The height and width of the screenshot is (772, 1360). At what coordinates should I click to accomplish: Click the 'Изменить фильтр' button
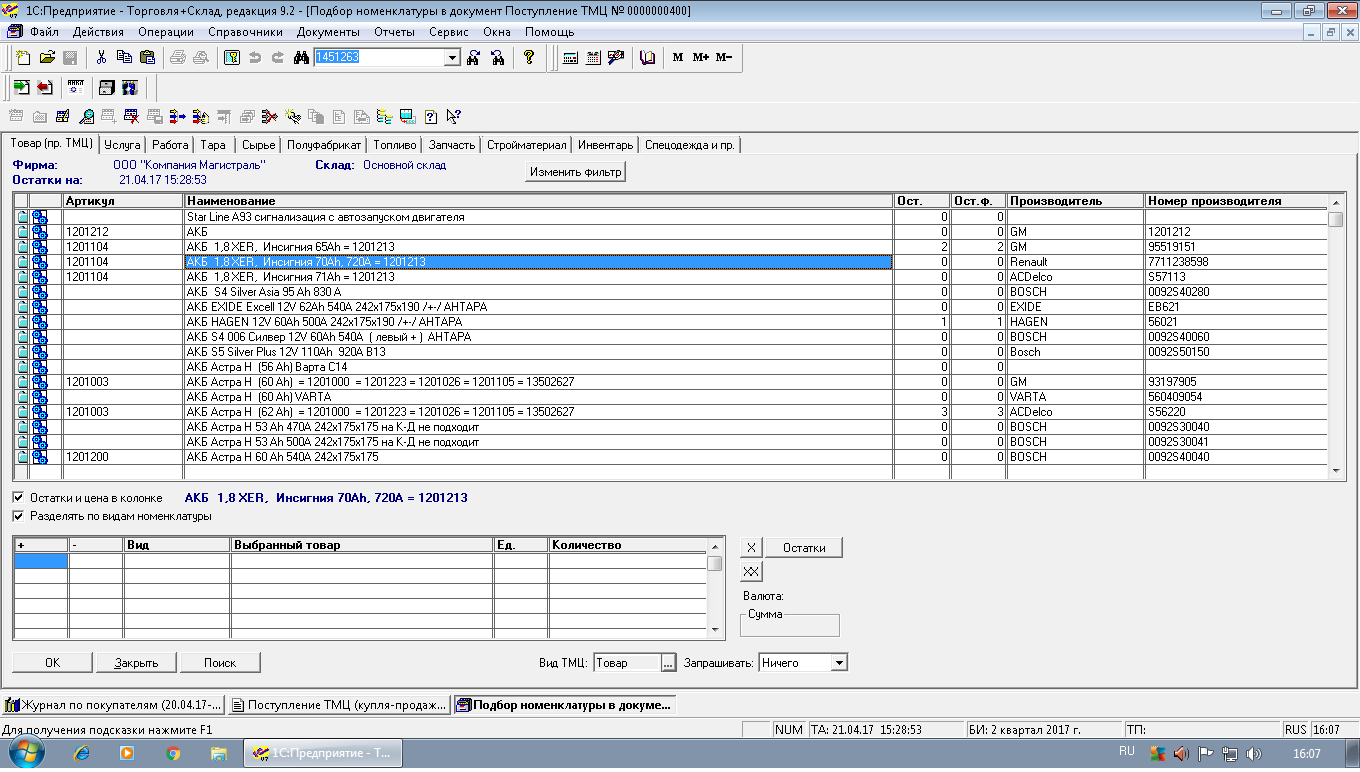coord(575,172)
